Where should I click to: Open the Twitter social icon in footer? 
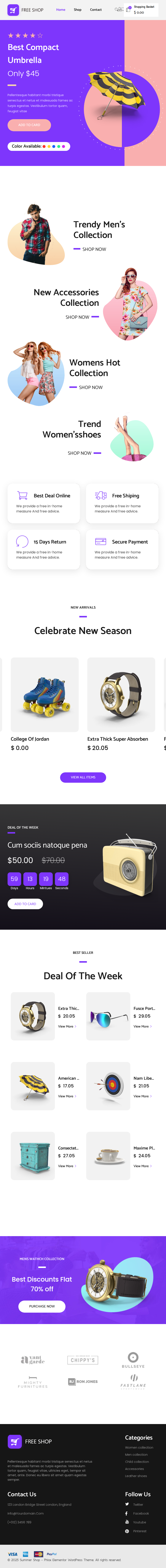(x=127, y=1504)
